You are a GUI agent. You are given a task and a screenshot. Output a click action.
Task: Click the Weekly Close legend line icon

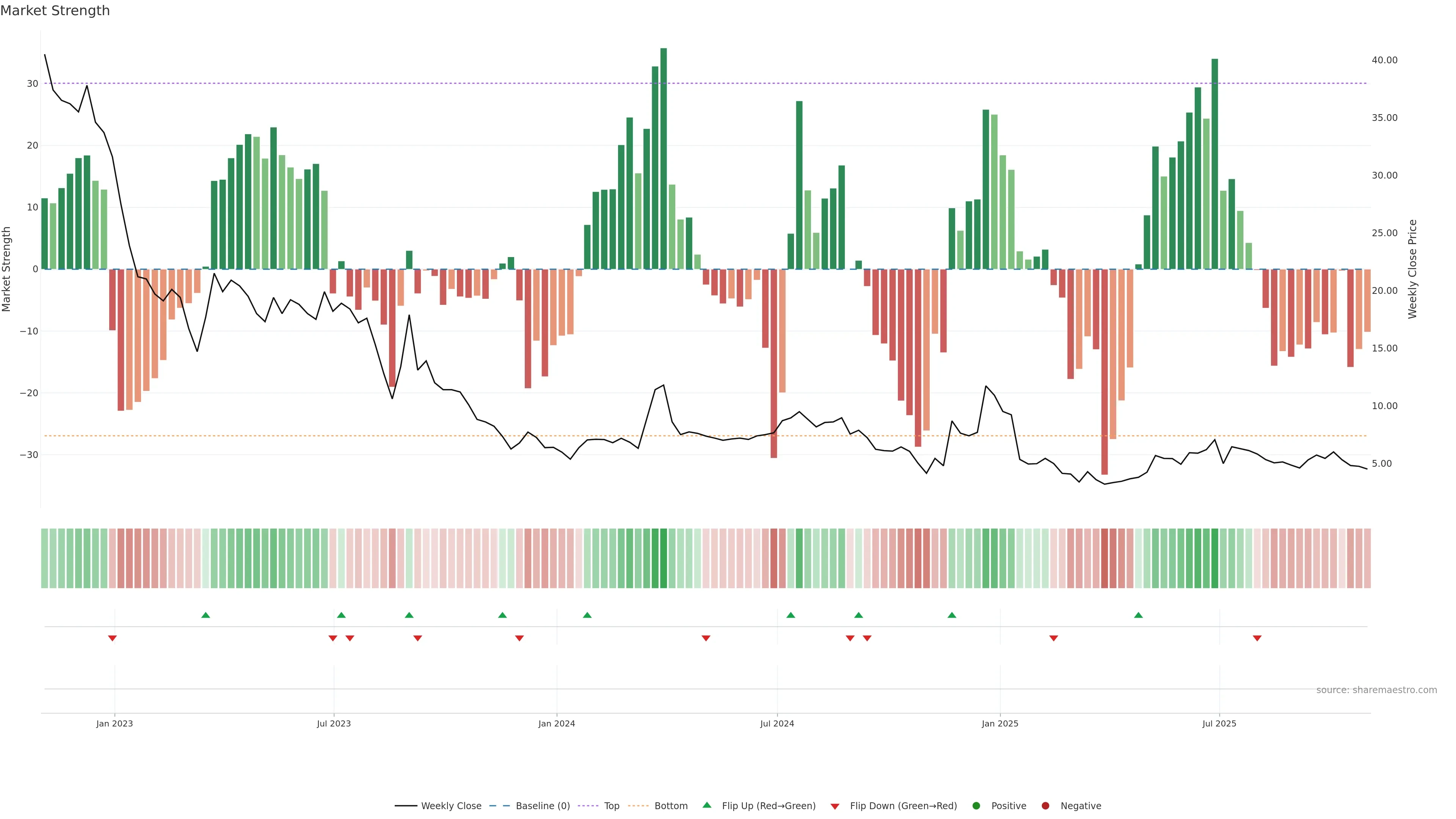(x=405, y=806)
